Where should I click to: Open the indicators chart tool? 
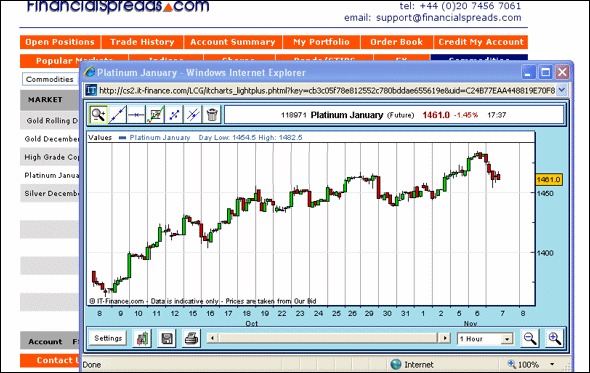click(x=155, y=114)
